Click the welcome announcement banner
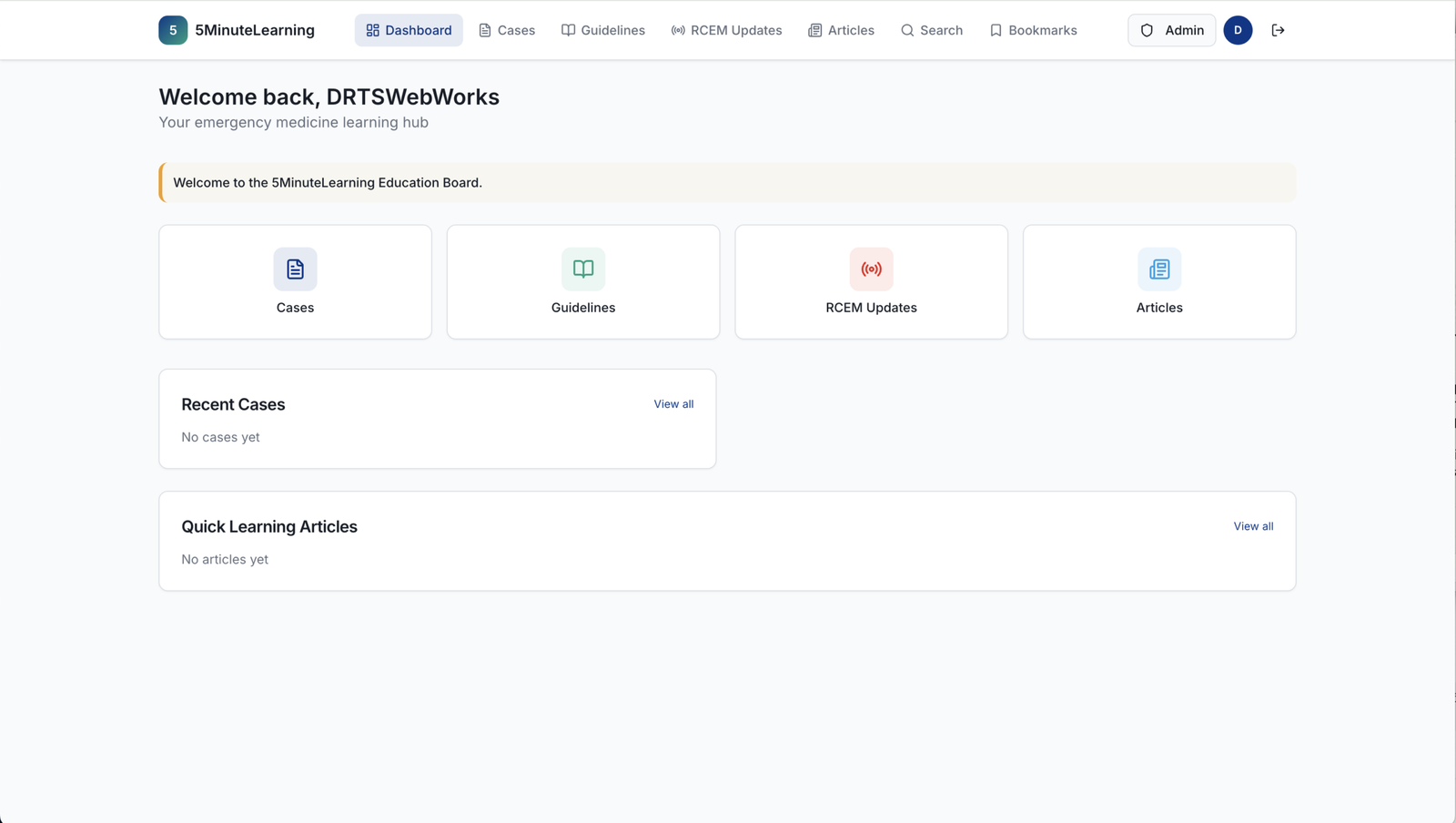Viewport: 1456px width, 823px height. tap(727, 182)
